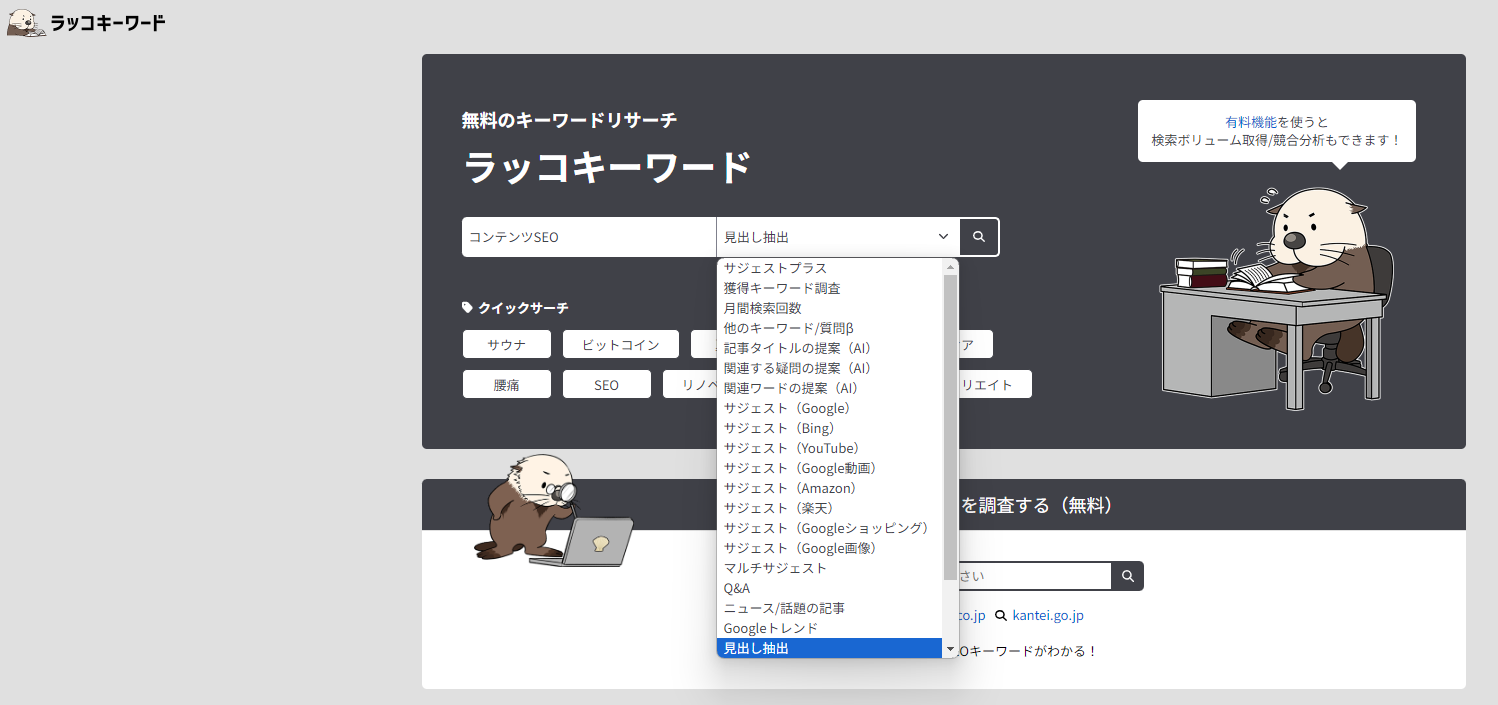
Task: Choose マルチサジェスト option
Action: (830, 568)
